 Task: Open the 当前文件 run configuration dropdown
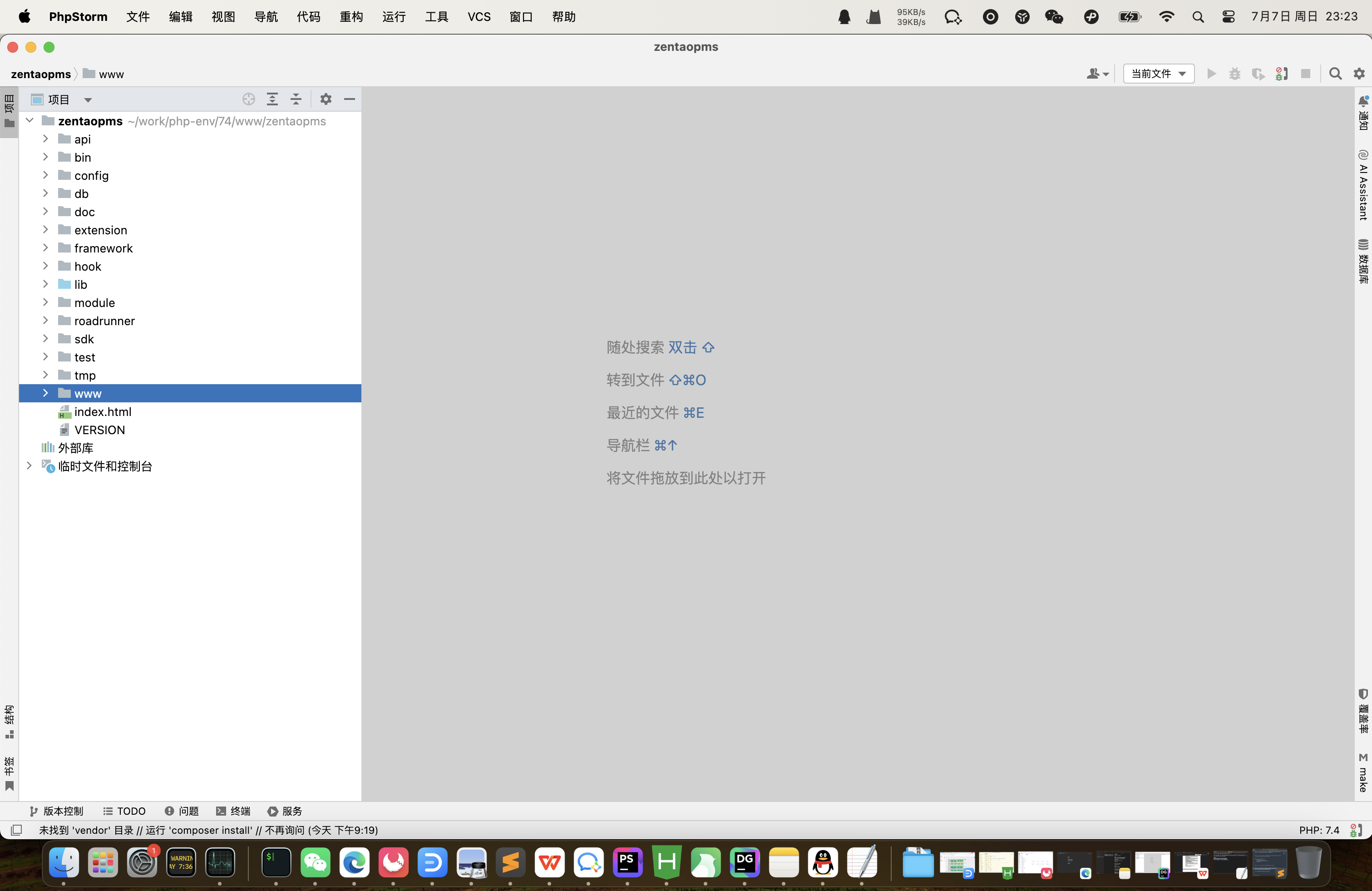[x=1158, y=74]
